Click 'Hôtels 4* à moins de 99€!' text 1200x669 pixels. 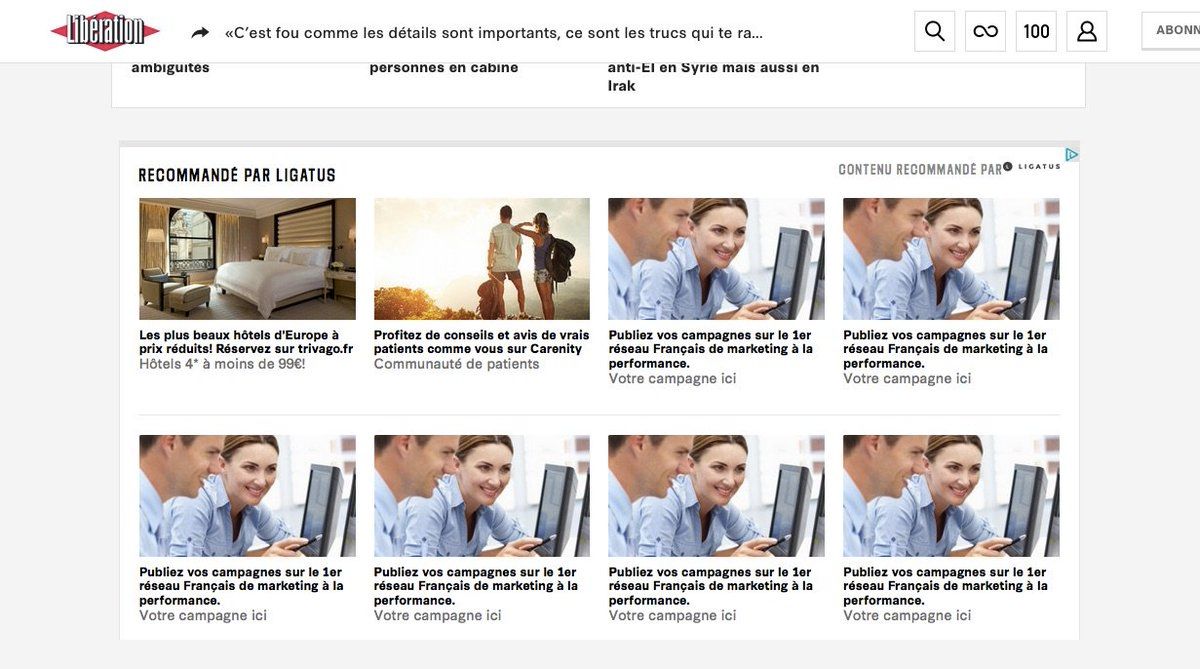point(222,364)
